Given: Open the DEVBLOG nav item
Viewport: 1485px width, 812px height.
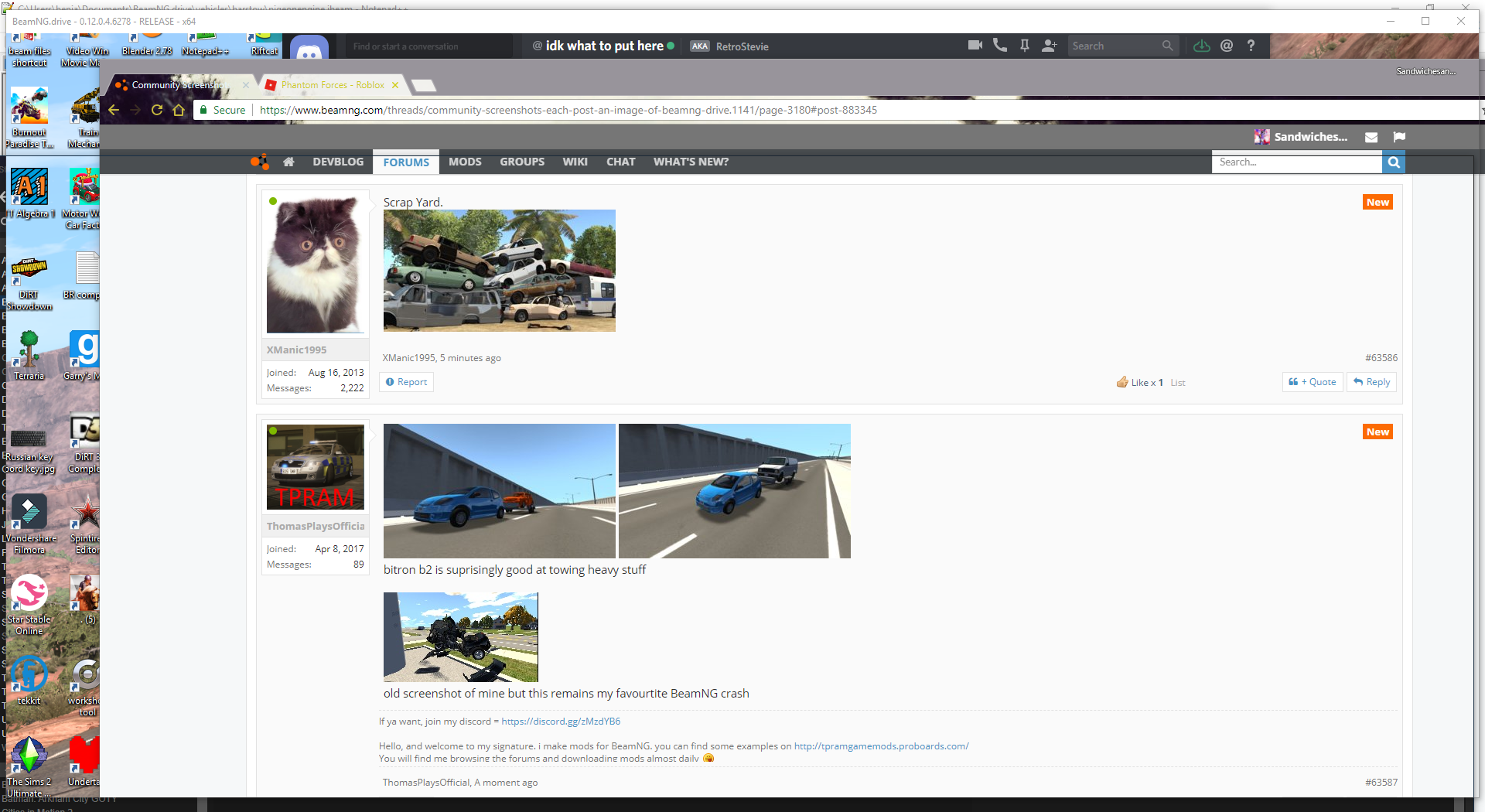Looking at the screenshot, I should click(338, 162).
